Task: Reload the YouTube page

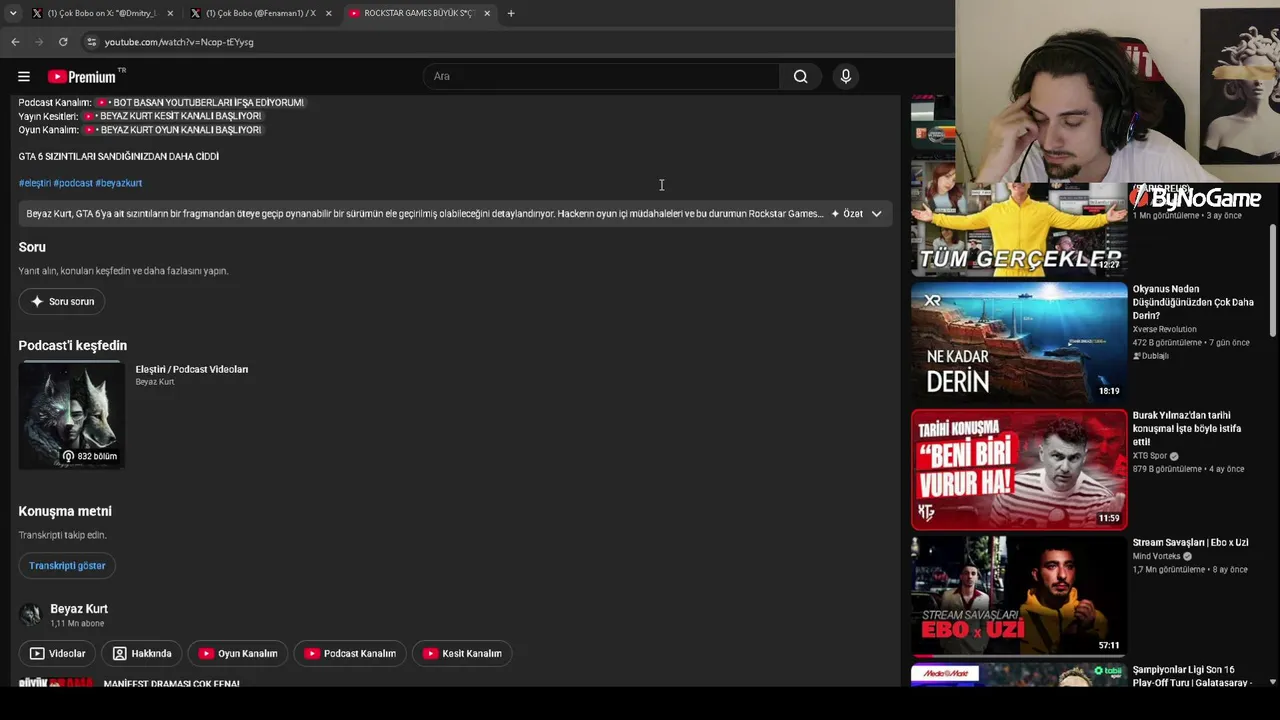Action: pos(63,42)
